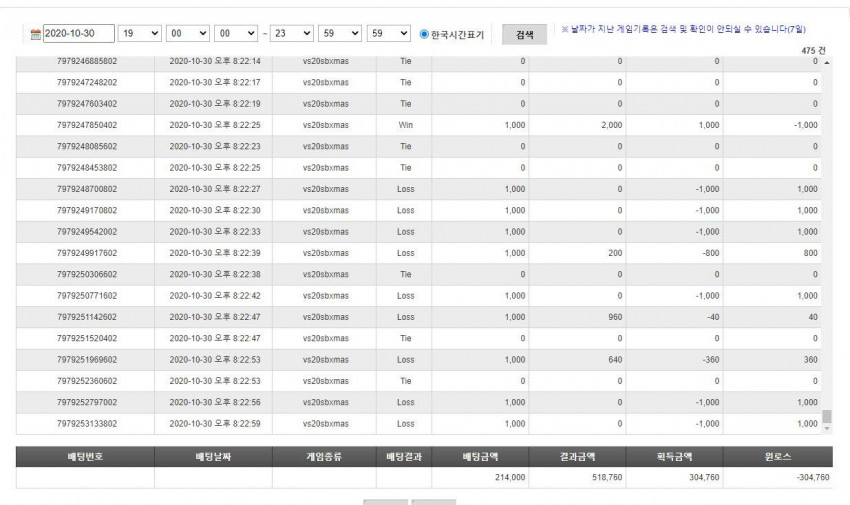This screenshot has height=505, width=850.
Task: Select bet number 7979252797002
Action: click(87, 402)
